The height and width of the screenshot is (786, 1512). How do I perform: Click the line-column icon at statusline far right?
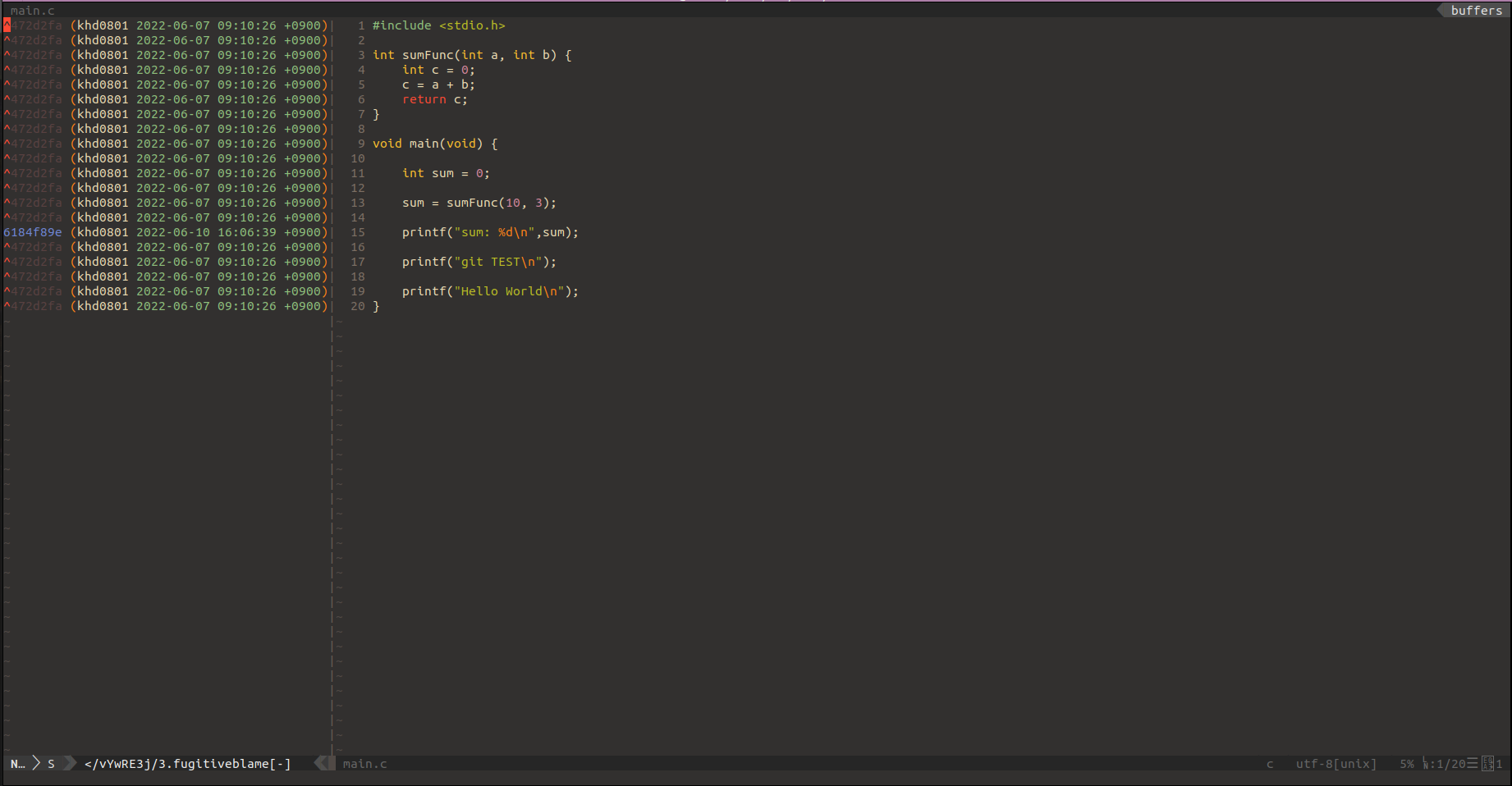tap(1489, 763)
